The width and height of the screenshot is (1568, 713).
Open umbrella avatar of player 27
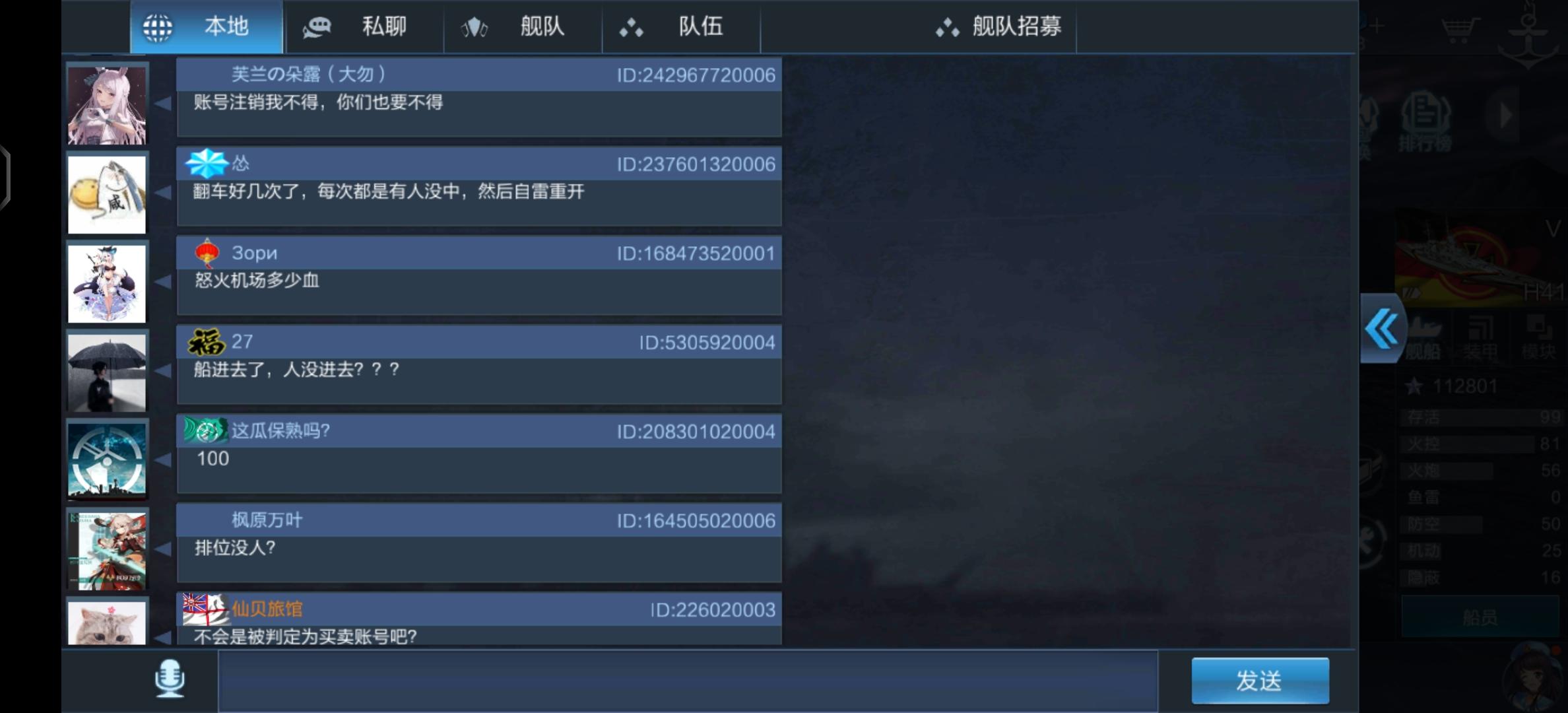[107, 372]
